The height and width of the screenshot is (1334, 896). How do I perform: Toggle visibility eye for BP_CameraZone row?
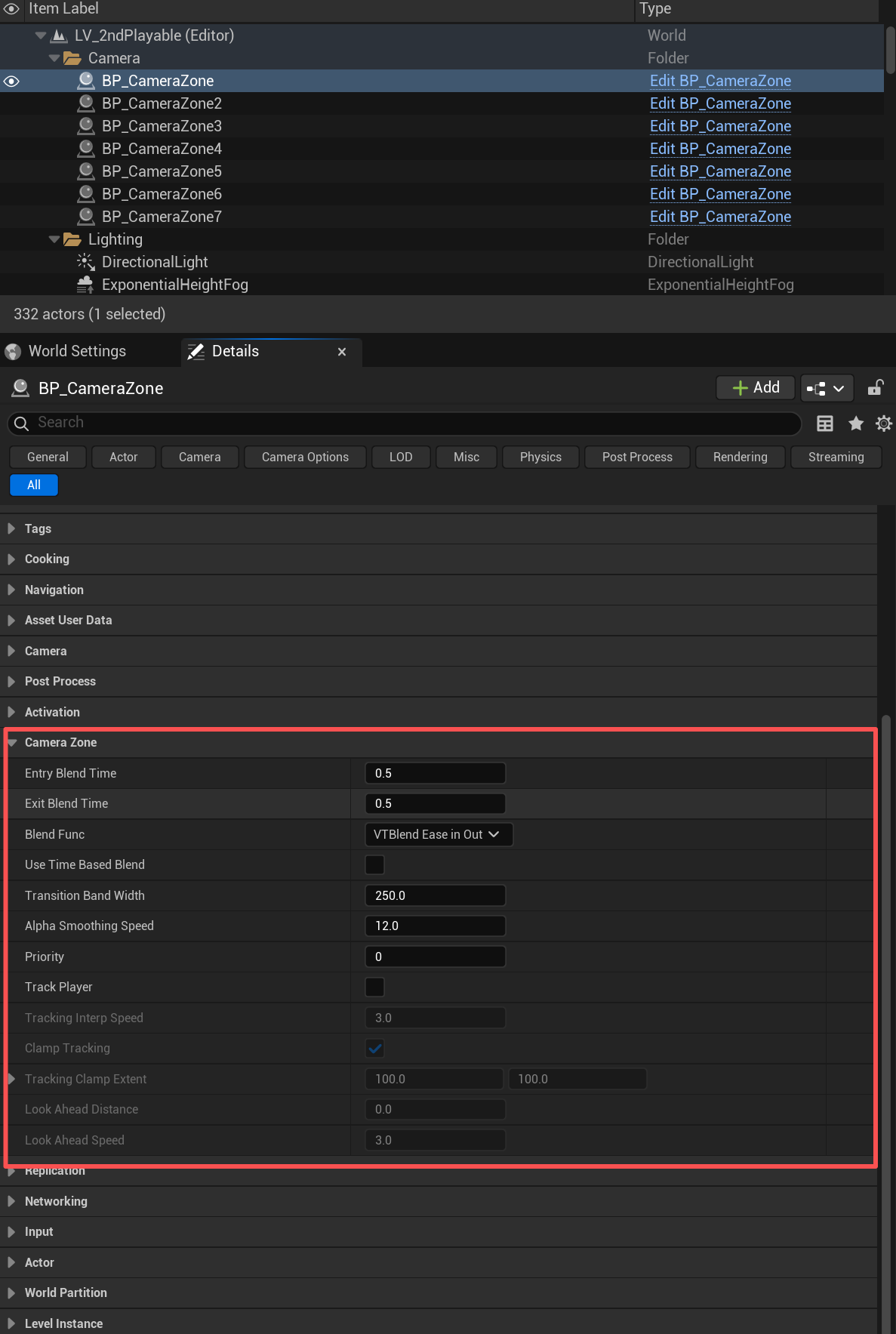[11, 81]
